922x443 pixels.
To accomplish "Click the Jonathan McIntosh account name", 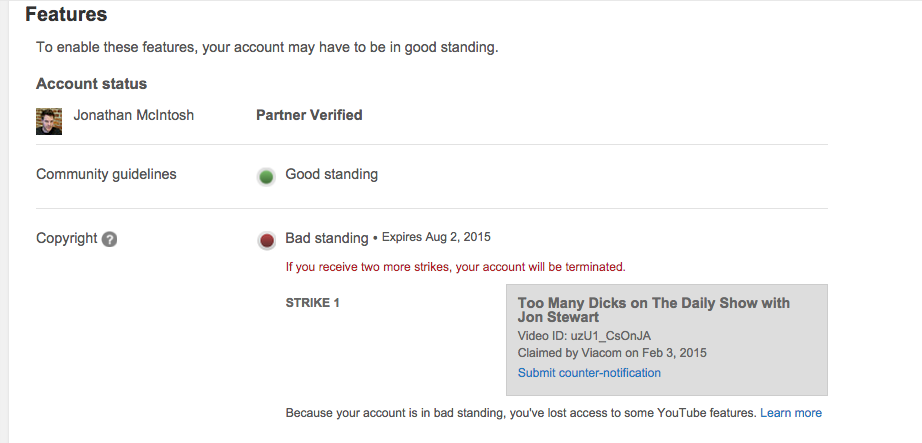I will (x=134, y=115).
